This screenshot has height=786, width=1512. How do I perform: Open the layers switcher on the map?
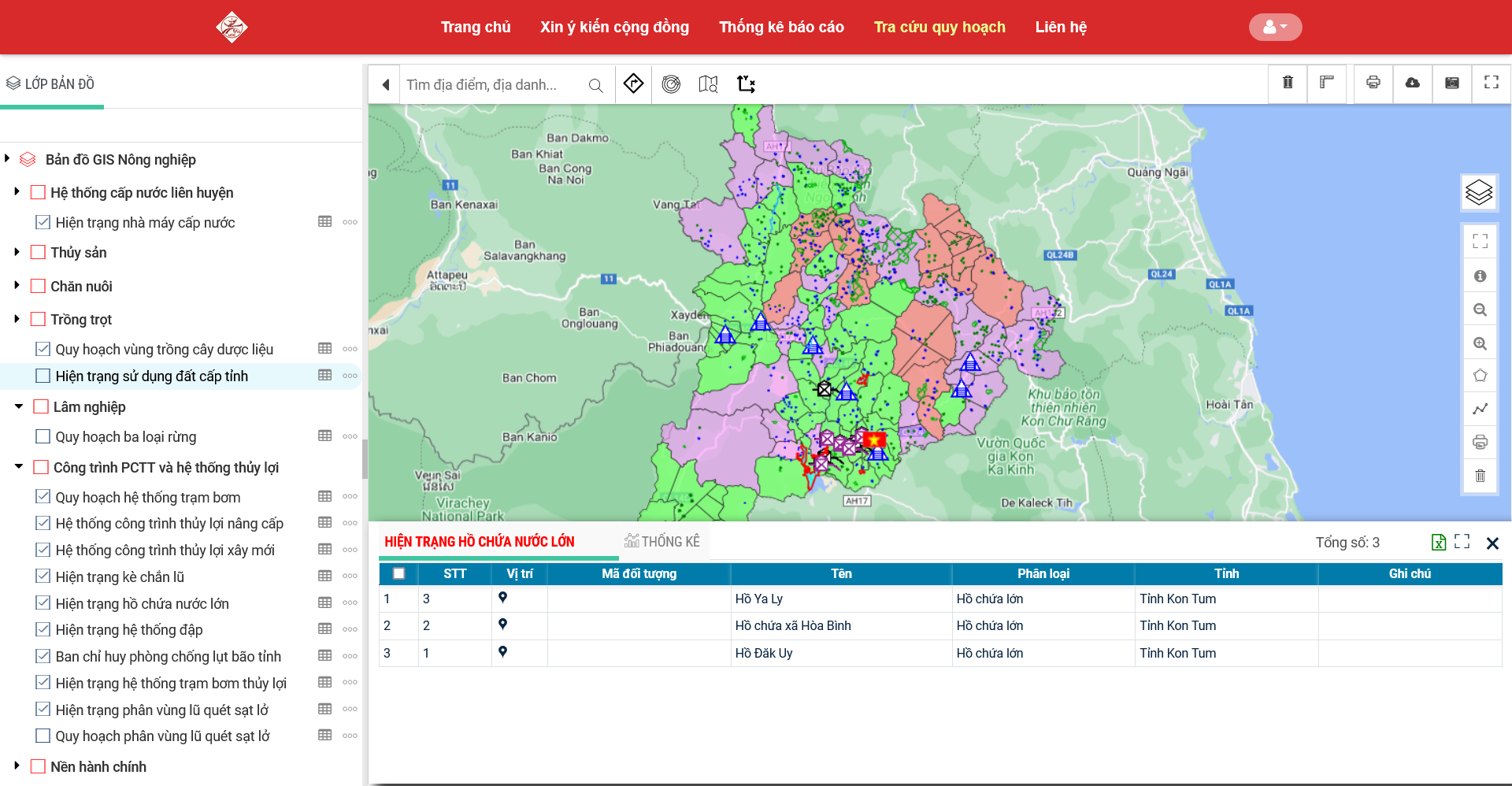(1478, 192)
